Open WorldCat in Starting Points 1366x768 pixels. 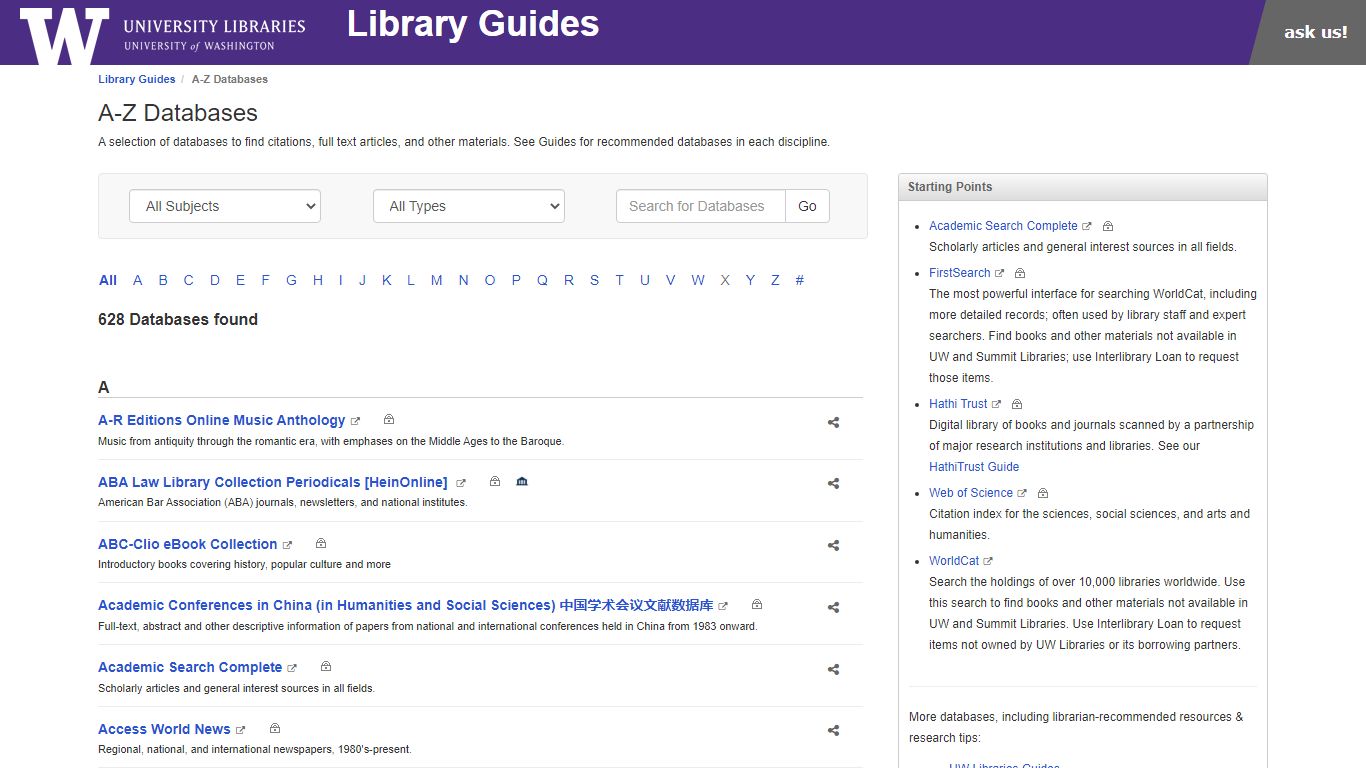pos(954,561)
